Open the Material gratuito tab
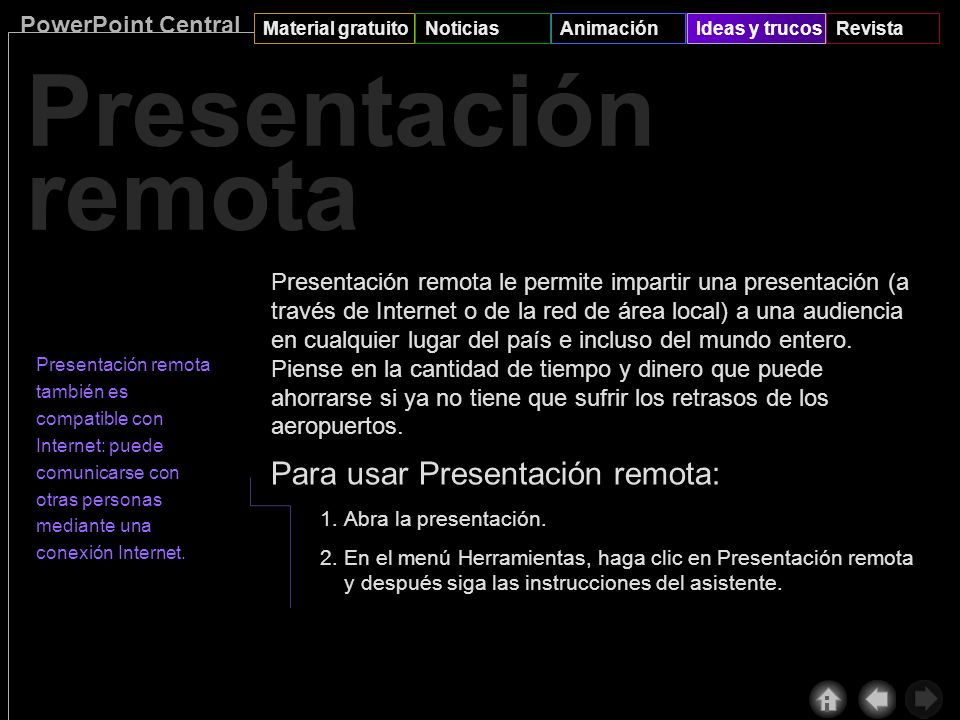Screen dimensions: 960x720 pos(334,28)
